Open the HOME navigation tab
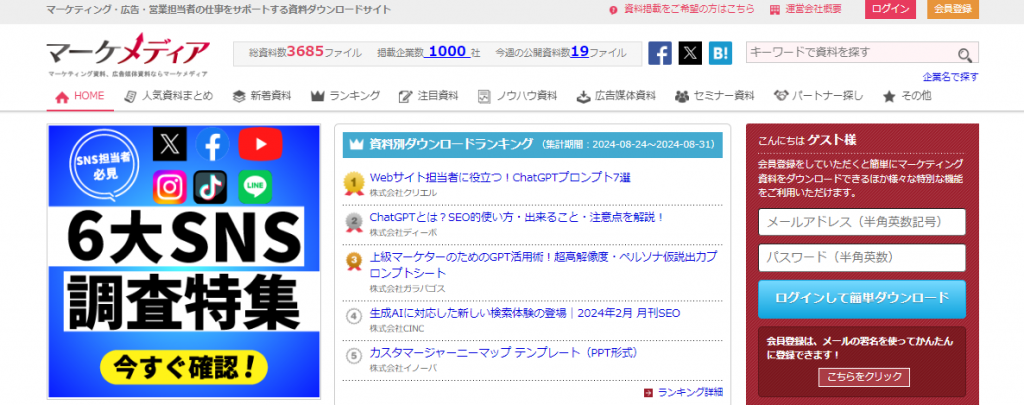The width and height of the screenshot is (1024, 405). pos(80,96)
